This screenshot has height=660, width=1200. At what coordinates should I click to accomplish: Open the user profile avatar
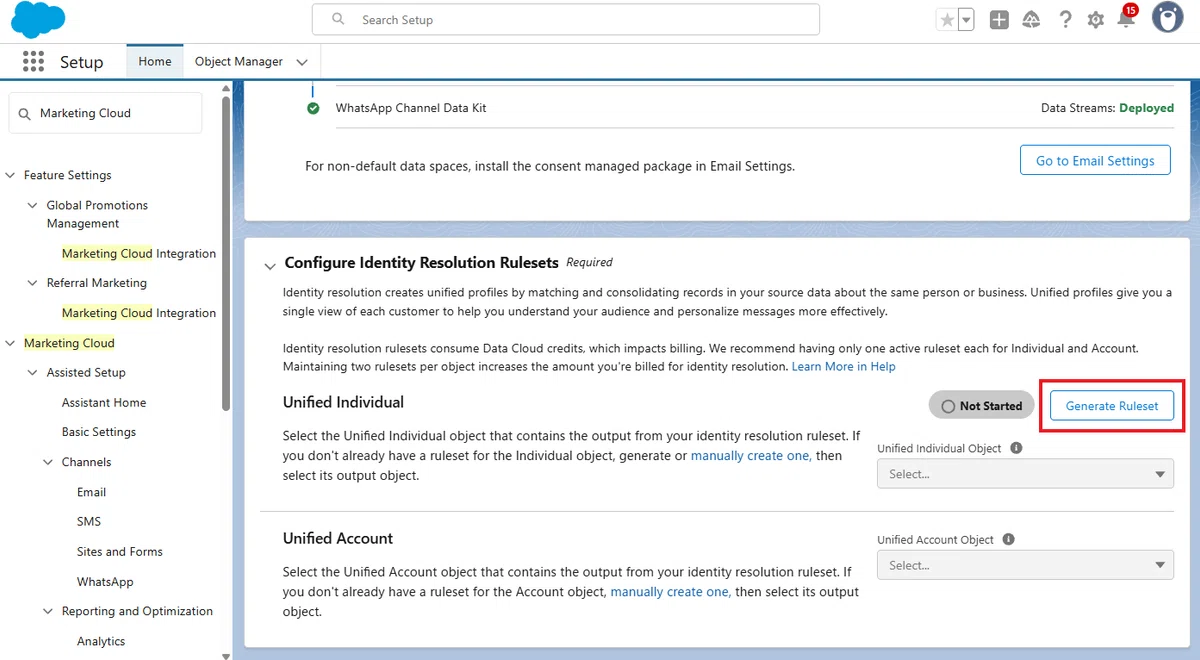[x=1167, y=18]
